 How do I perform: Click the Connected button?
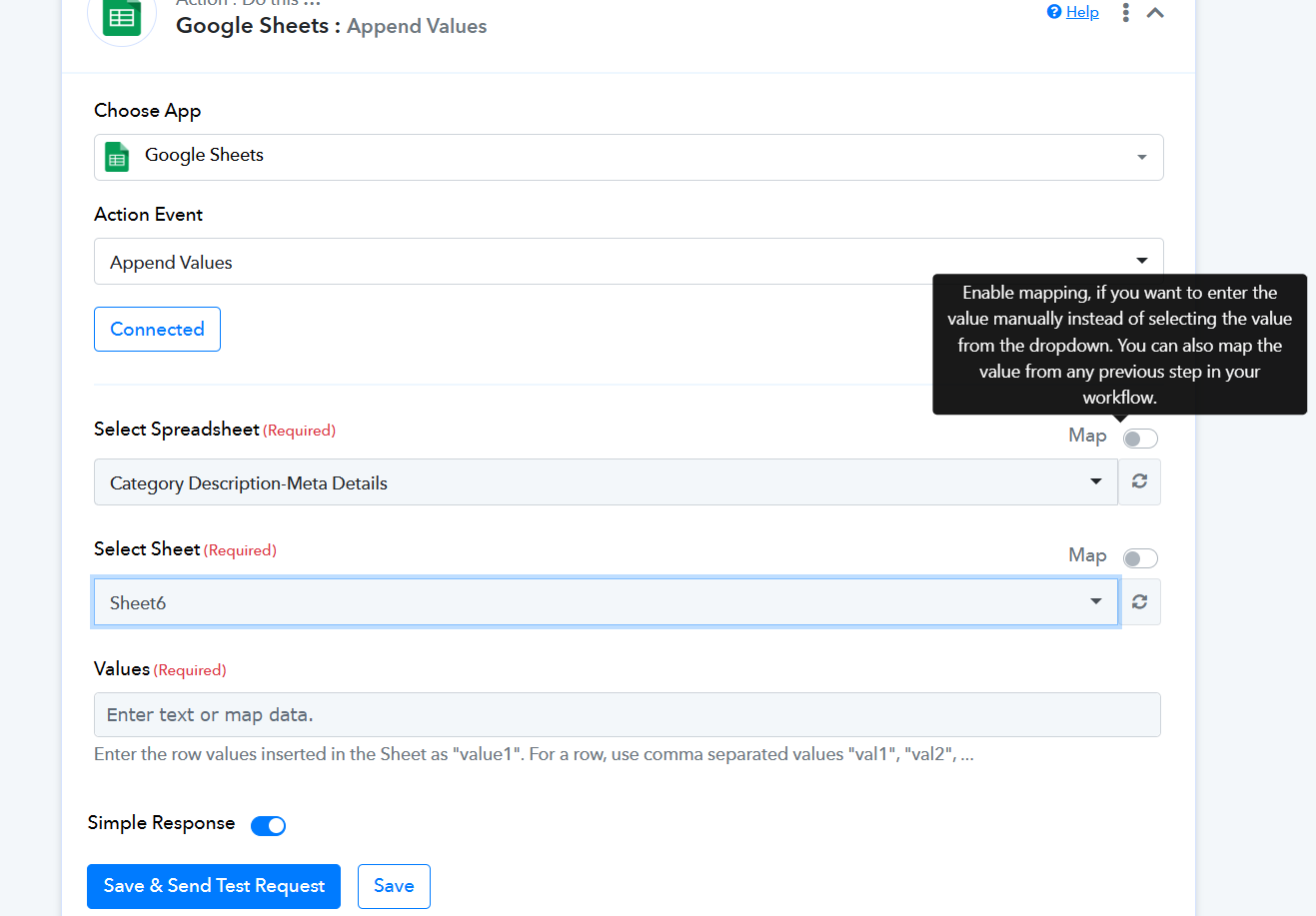157,330
